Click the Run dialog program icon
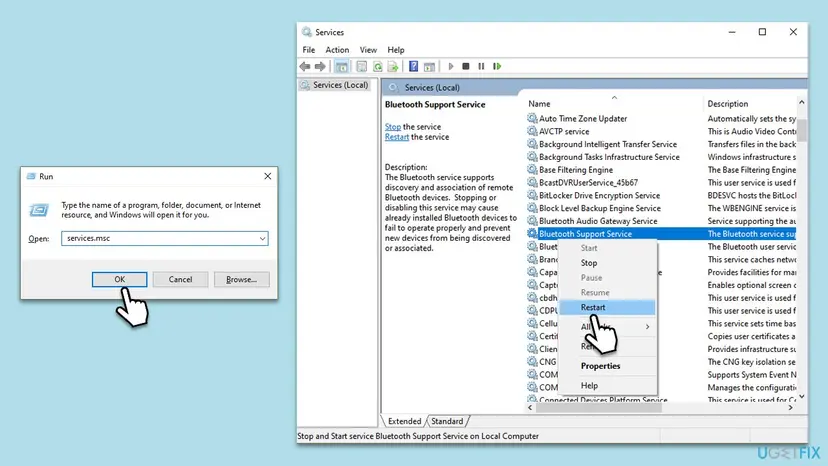Screen dimensions: 828x466 [39, 210]
